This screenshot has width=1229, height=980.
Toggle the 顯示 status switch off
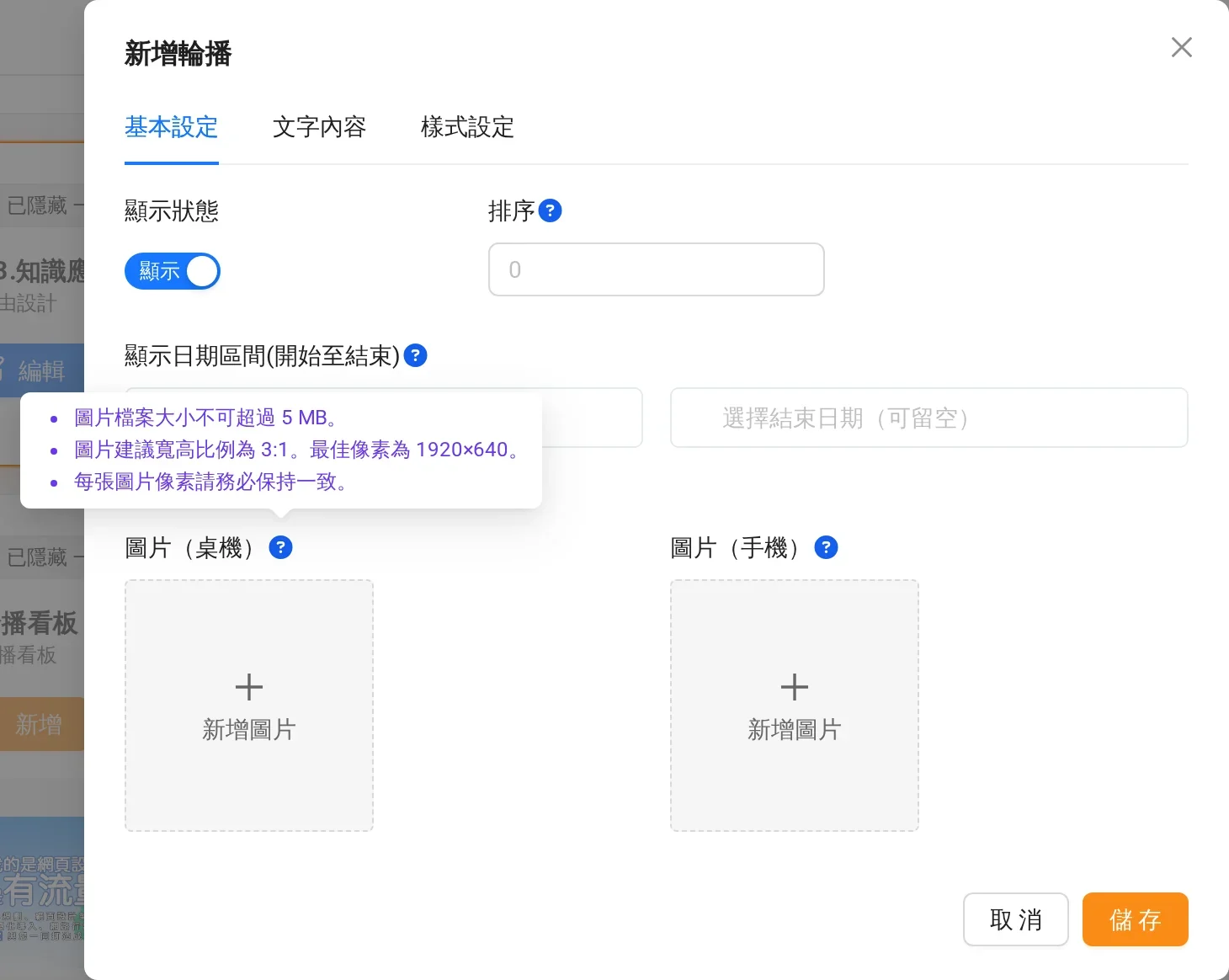[173, 271]
